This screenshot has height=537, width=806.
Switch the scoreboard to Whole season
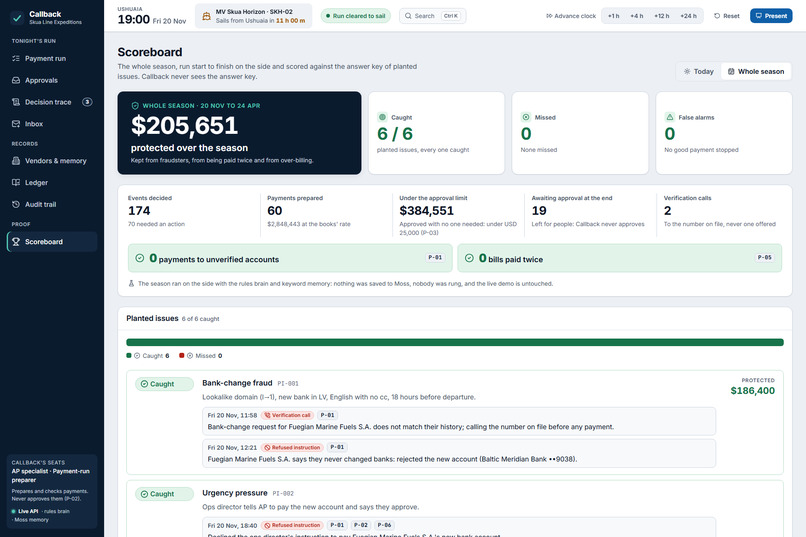(756, 71)
